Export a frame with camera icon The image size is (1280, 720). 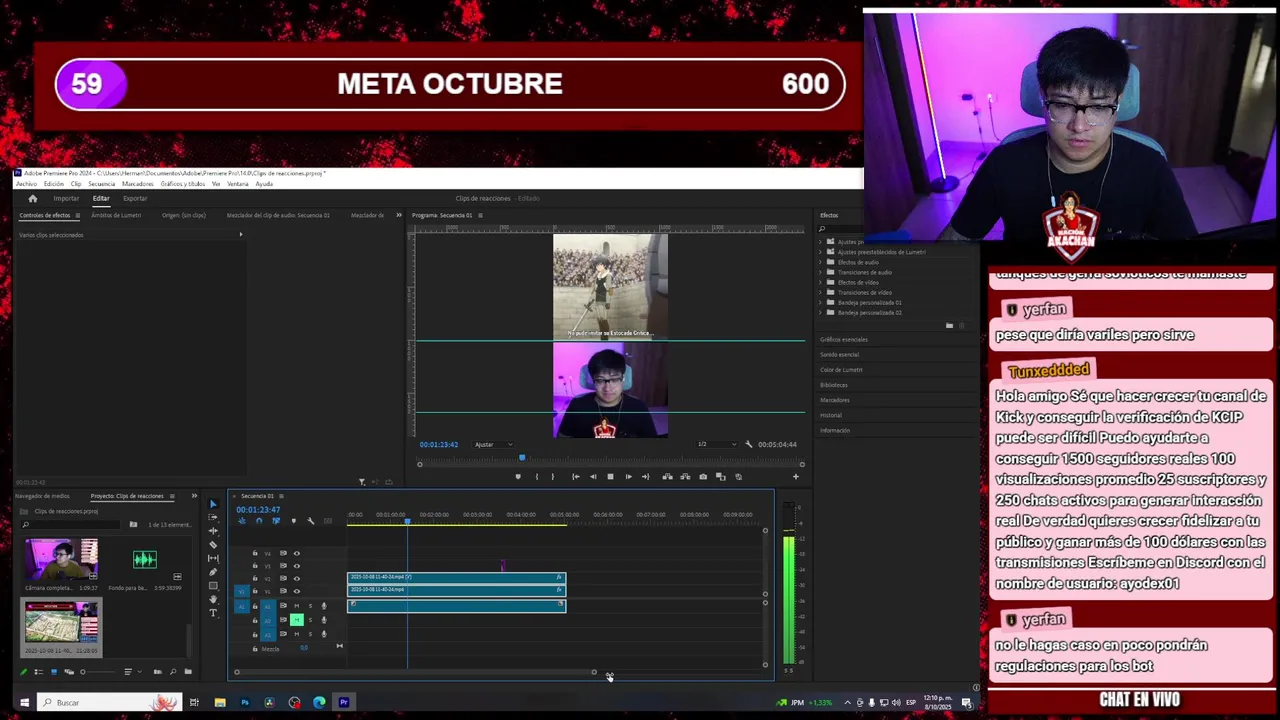click(703, 477)
